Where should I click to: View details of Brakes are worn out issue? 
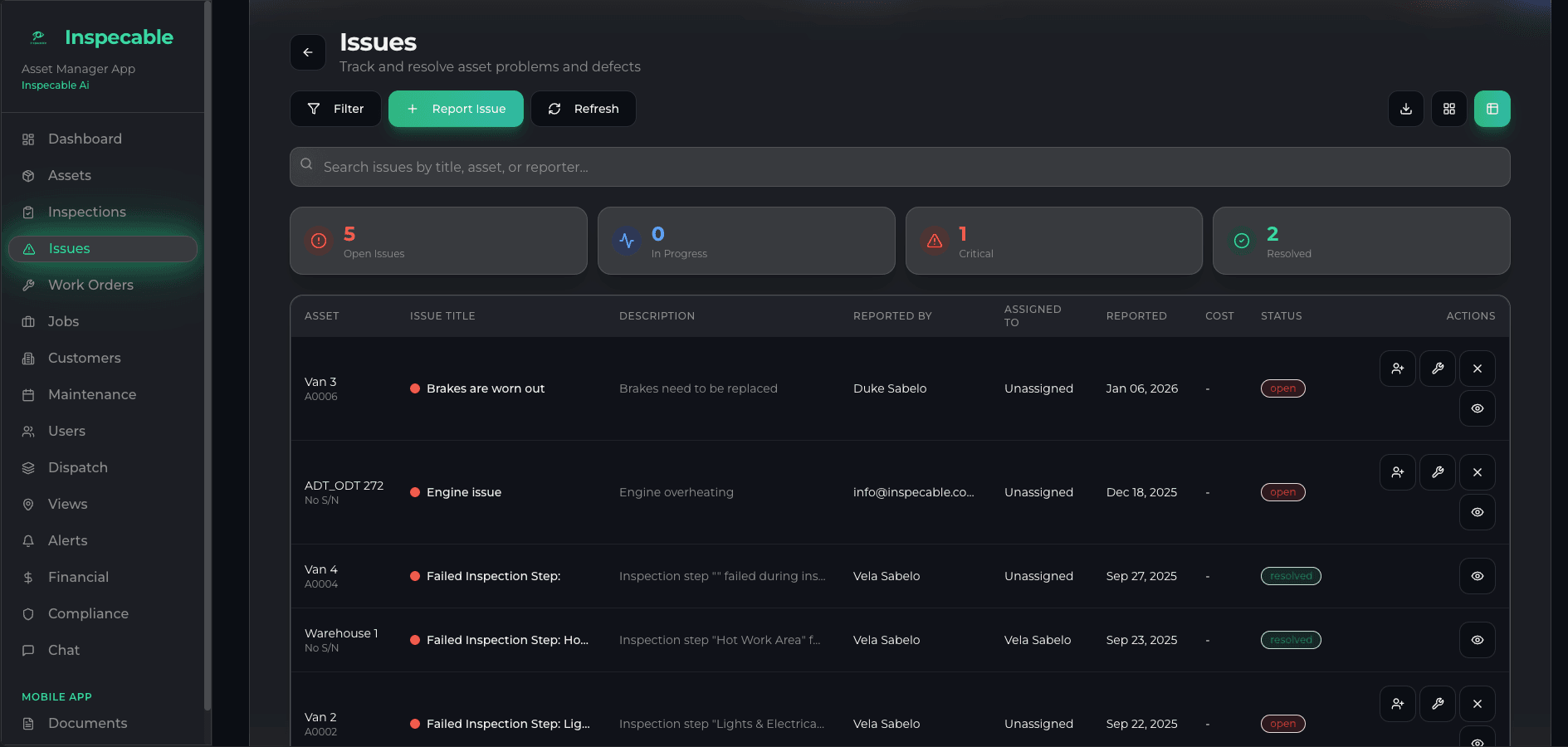[1478, 408]
